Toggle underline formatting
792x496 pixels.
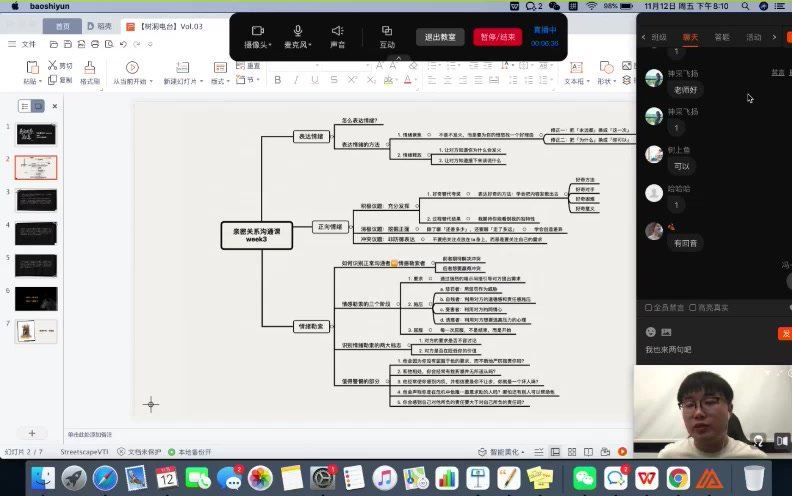coord(315,80)
